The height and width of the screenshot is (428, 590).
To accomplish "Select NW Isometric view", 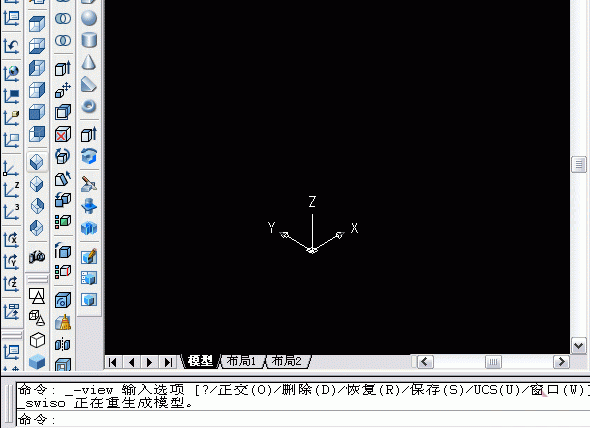I will pos(37,228).
